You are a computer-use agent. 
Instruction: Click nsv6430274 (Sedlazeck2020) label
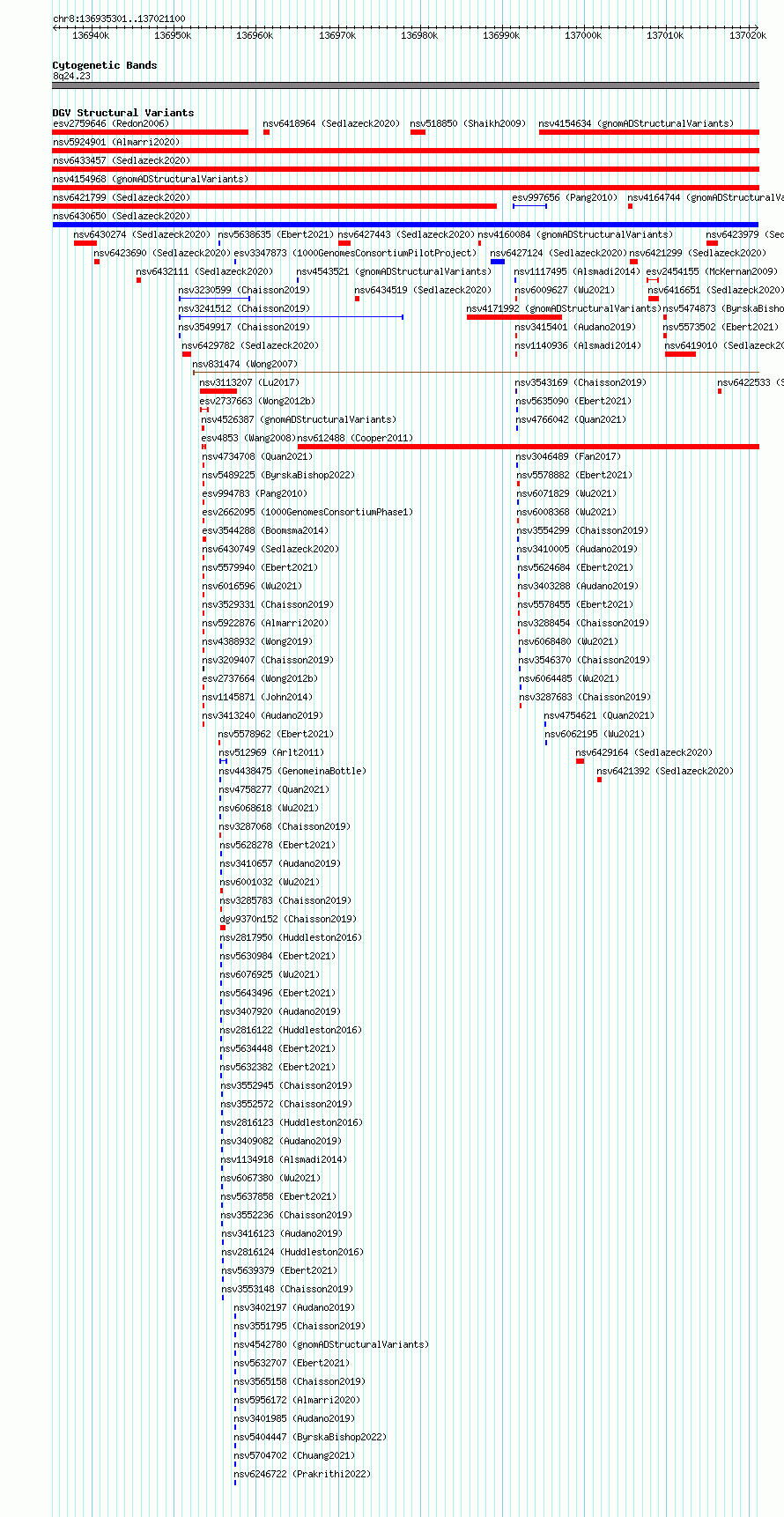coord(143,235)
